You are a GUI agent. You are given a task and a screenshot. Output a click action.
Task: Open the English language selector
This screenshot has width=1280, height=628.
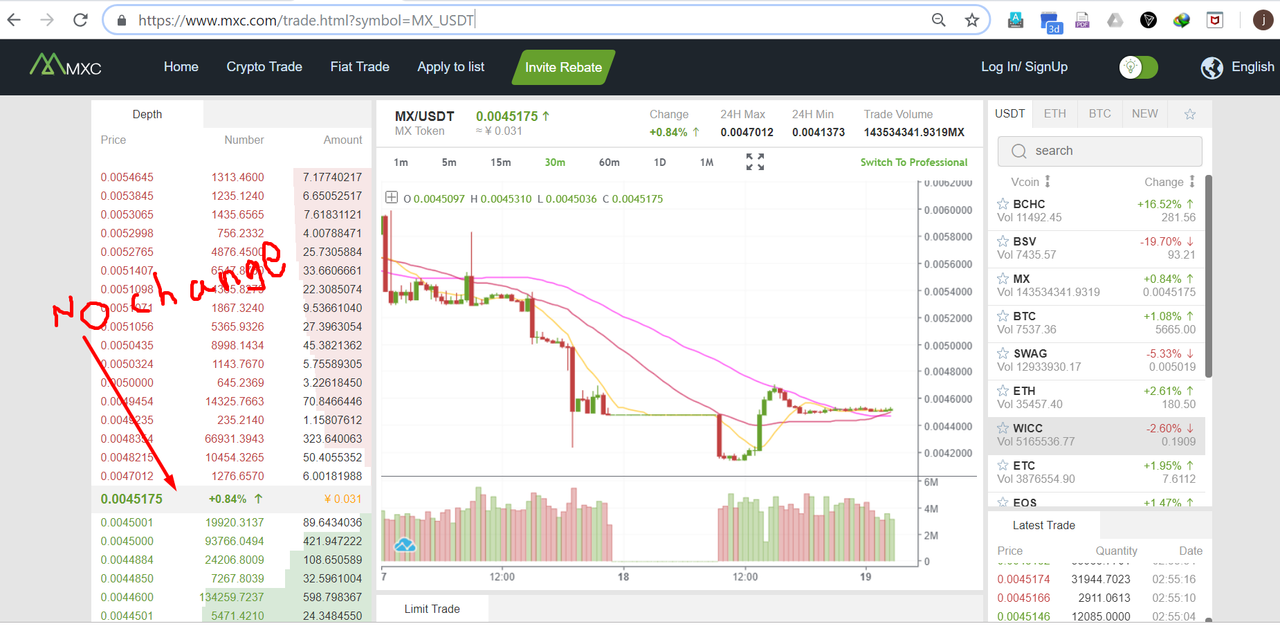coord(1253,67)
